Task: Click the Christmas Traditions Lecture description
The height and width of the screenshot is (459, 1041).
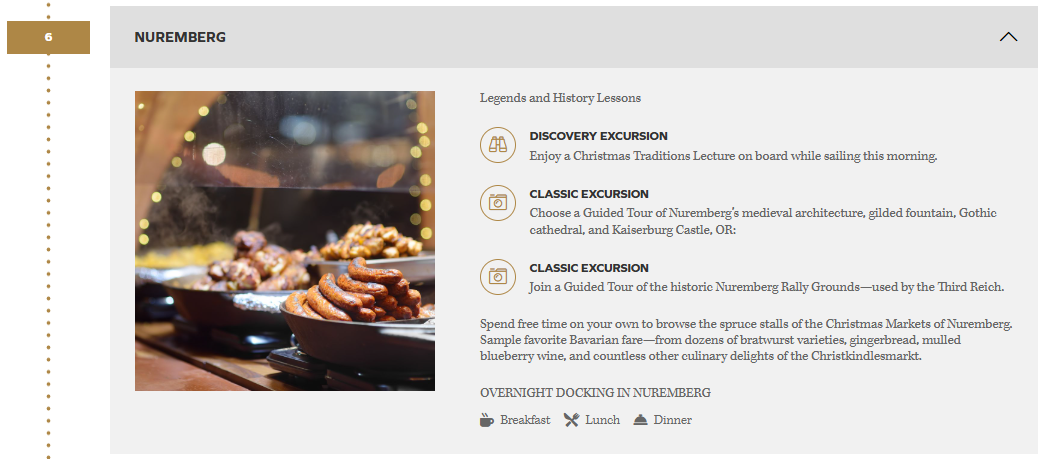Action: 733,156
